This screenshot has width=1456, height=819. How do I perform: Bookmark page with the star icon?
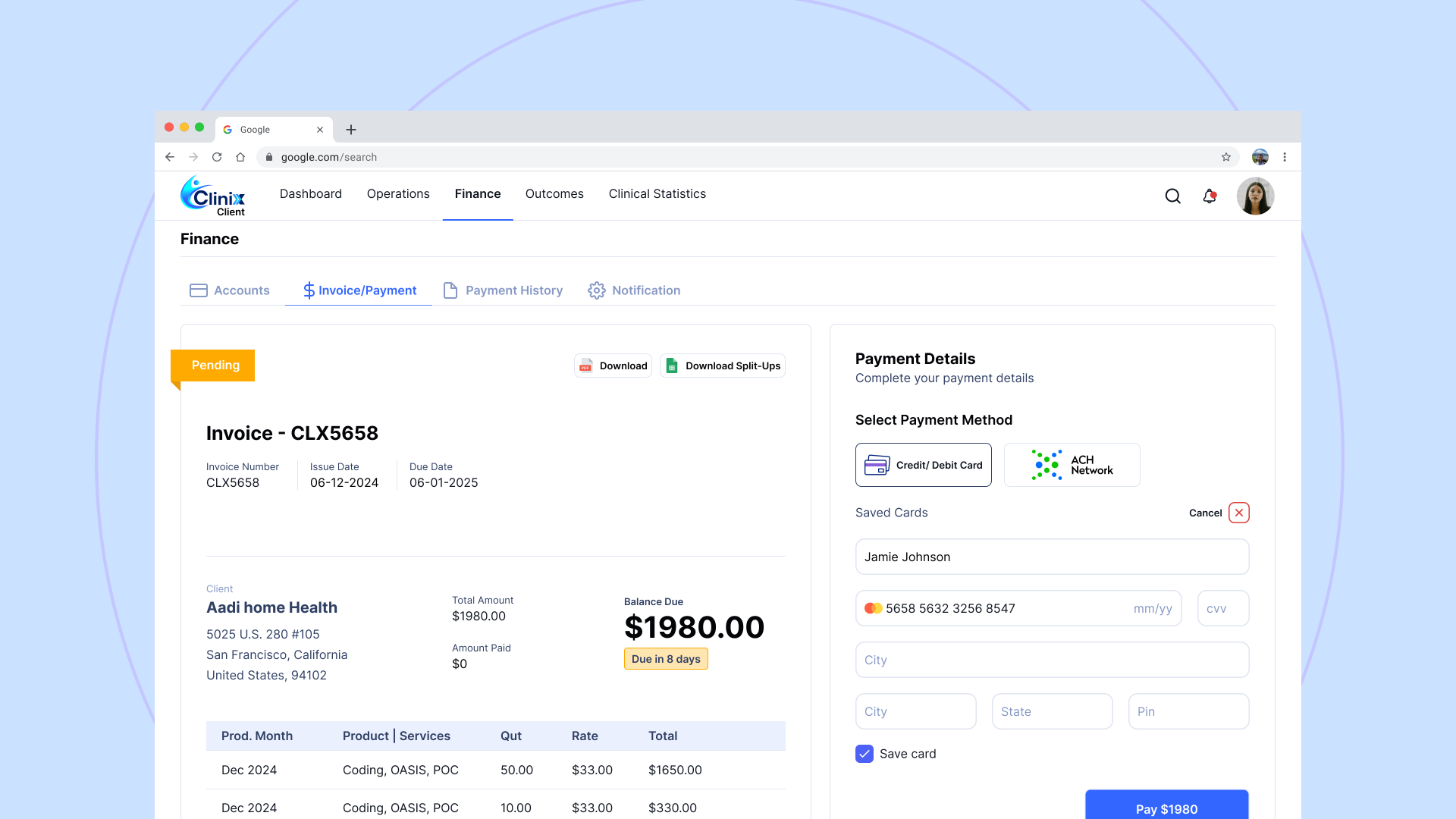(x=1226, y=157)
